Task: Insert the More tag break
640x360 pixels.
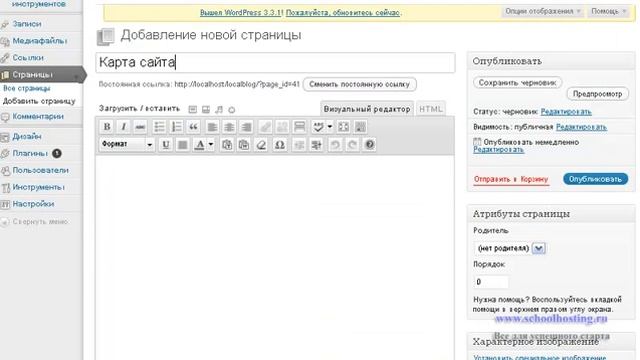Action: 300,127
